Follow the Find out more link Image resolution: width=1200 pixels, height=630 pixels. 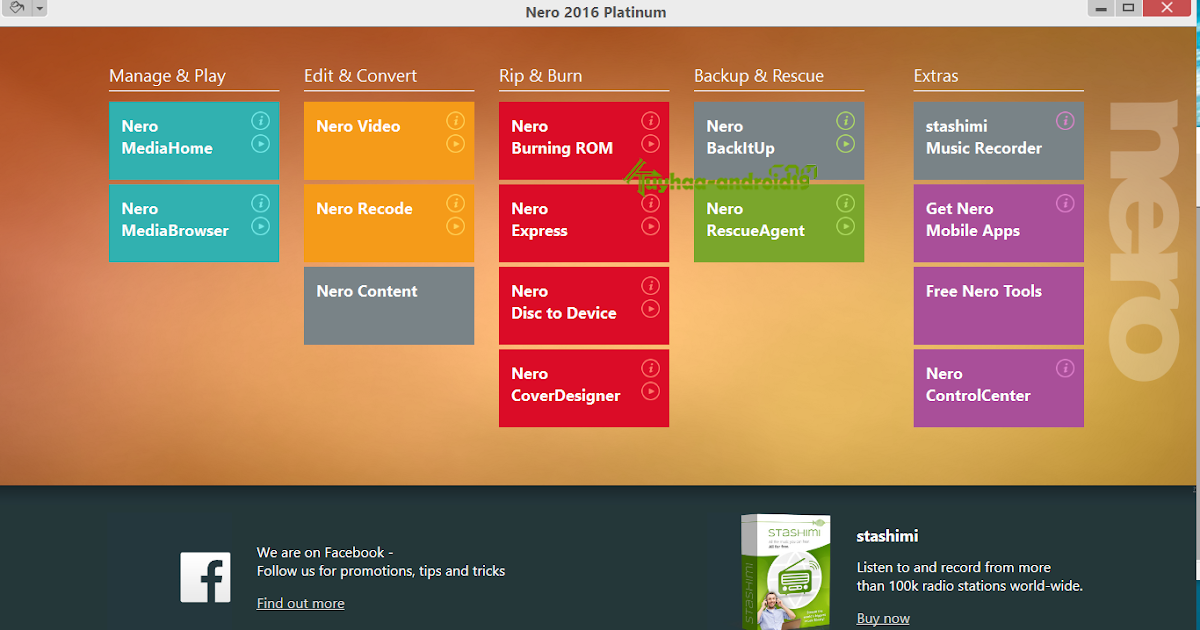point(300,603)
